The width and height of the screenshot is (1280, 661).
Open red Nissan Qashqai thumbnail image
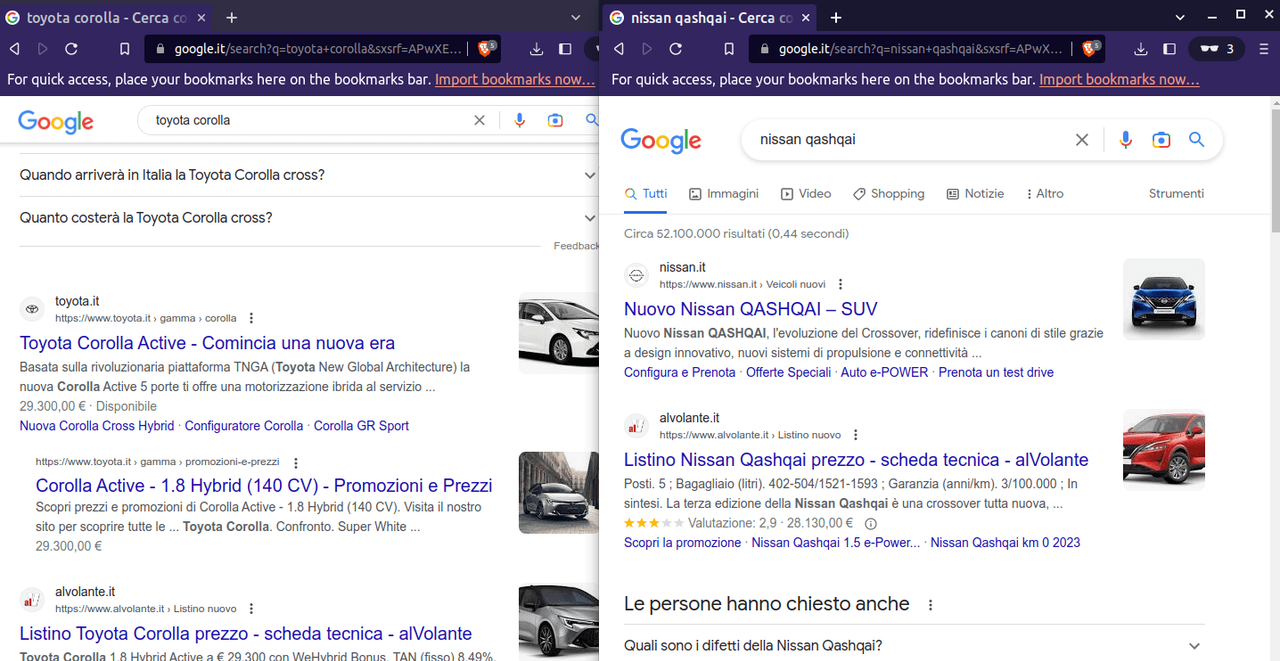pyautogui.click(x=1164, y=450)
